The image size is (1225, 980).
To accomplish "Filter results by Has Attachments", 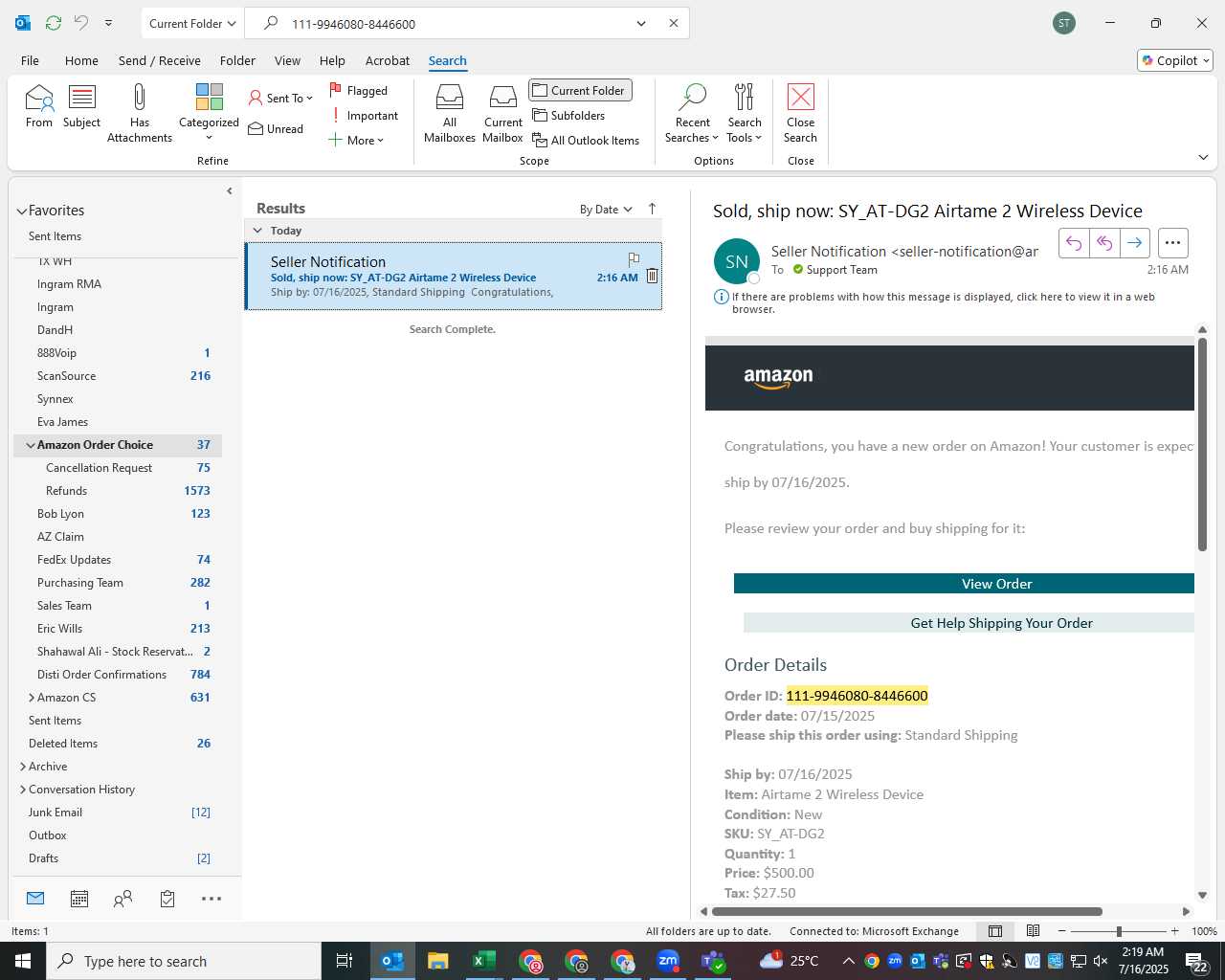I will 140,113.
